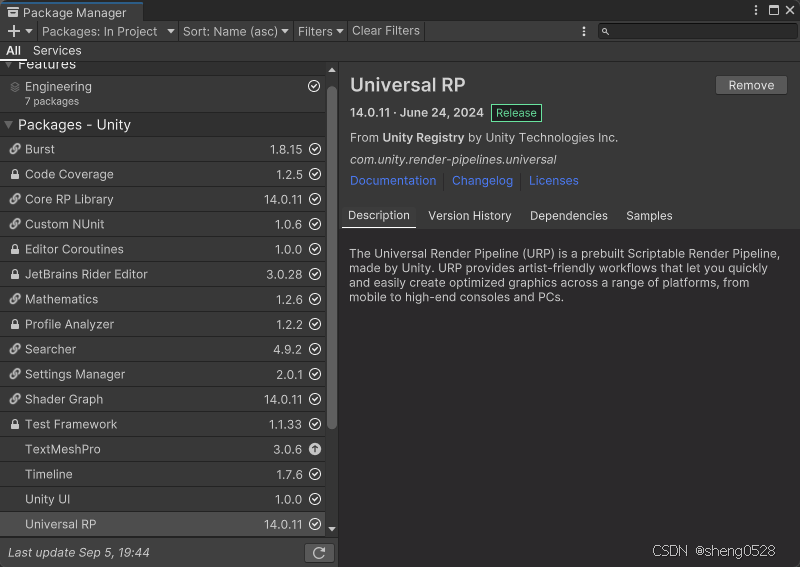Collapse the Packages - Unity section
This screenshot has height=567, width=800.
[x=9, y=125]
